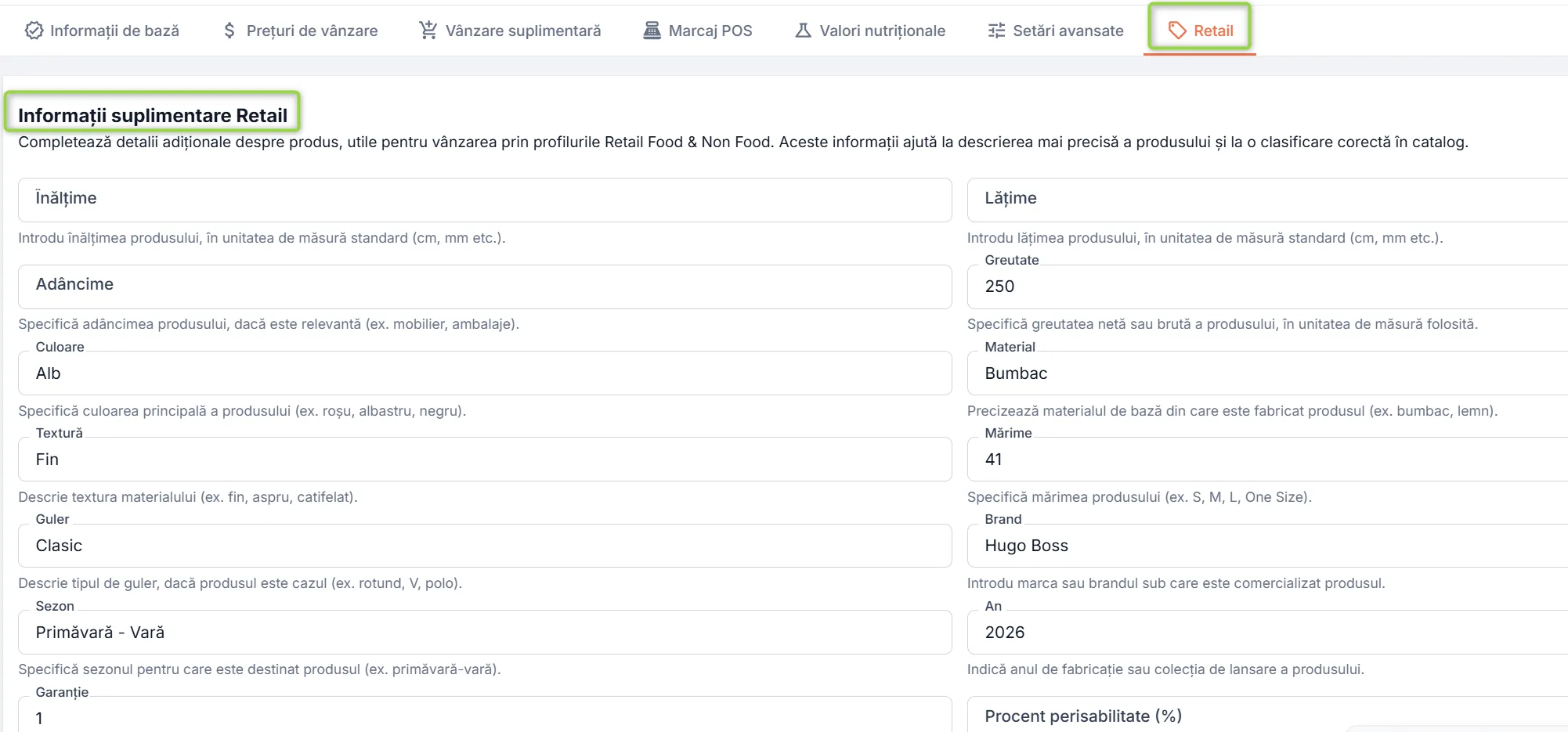
Task: Focus the Adâncime input field
Action: (x=485, y=287)
